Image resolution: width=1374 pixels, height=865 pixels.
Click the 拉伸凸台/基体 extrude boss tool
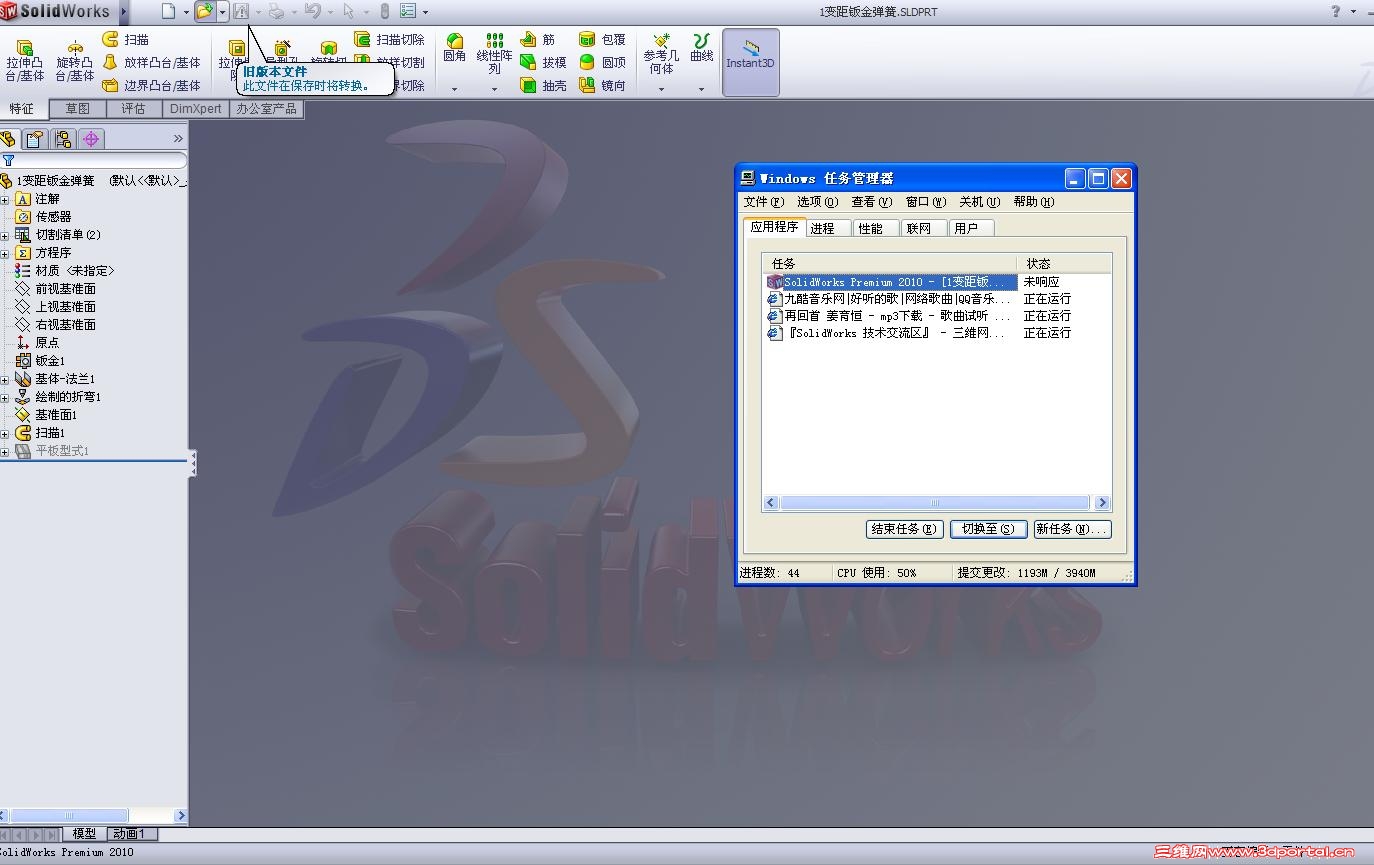coord(25,61)
